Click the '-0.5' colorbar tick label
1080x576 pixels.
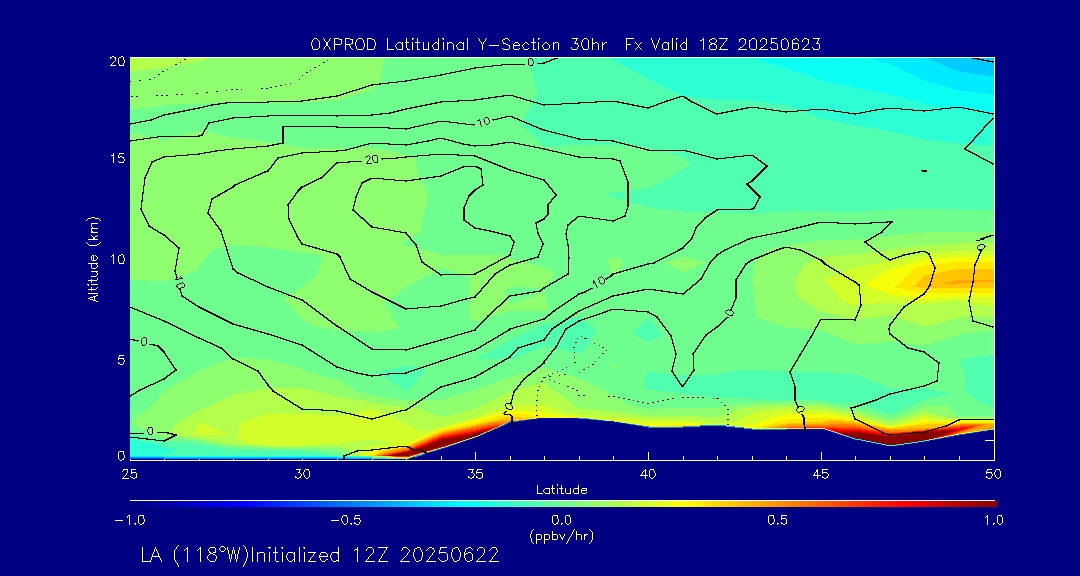(x=346, y=520)
